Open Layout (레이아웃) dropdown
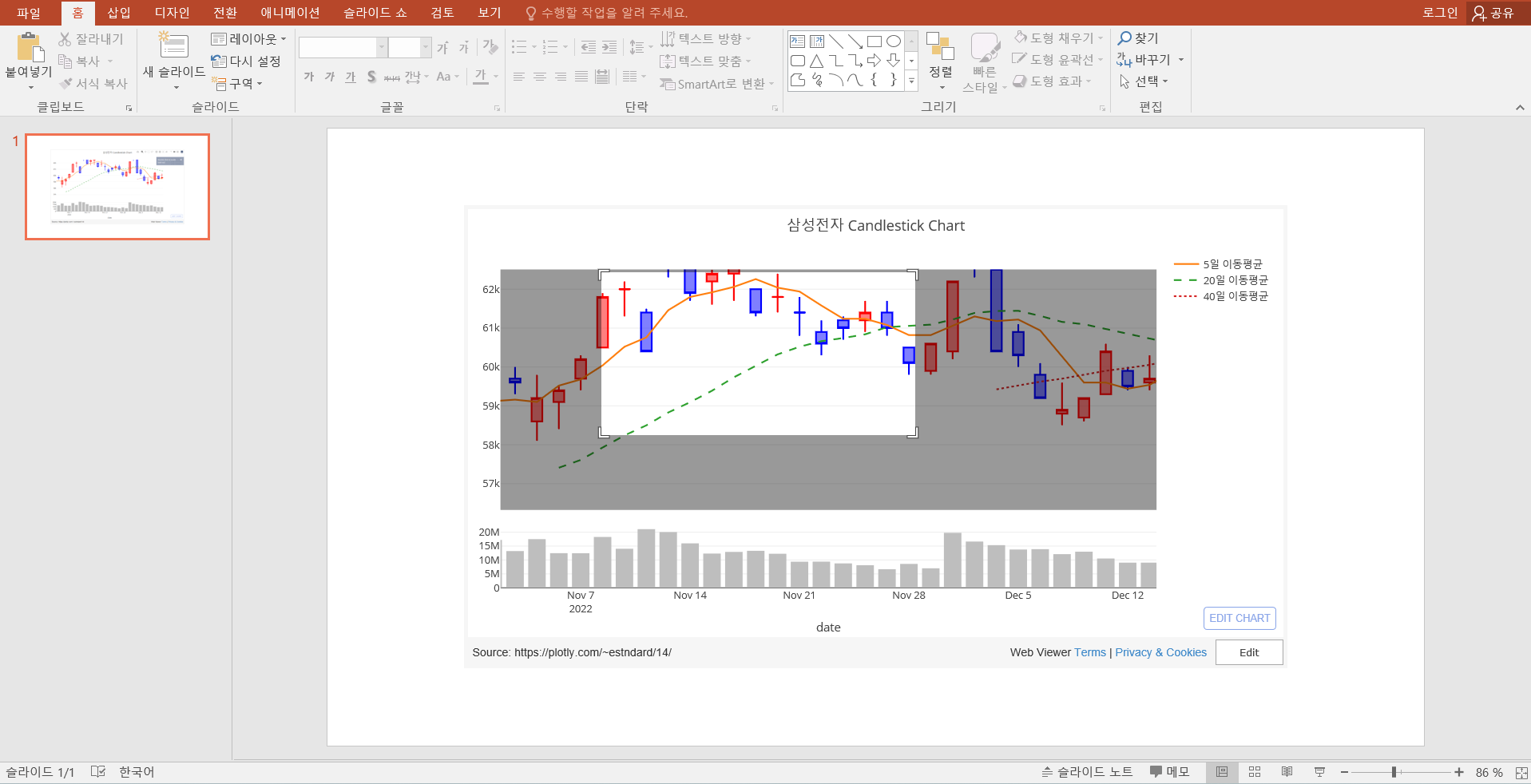Image resolution: width=1531 pixels, height=784 pixels. click(x=248, y=39)
